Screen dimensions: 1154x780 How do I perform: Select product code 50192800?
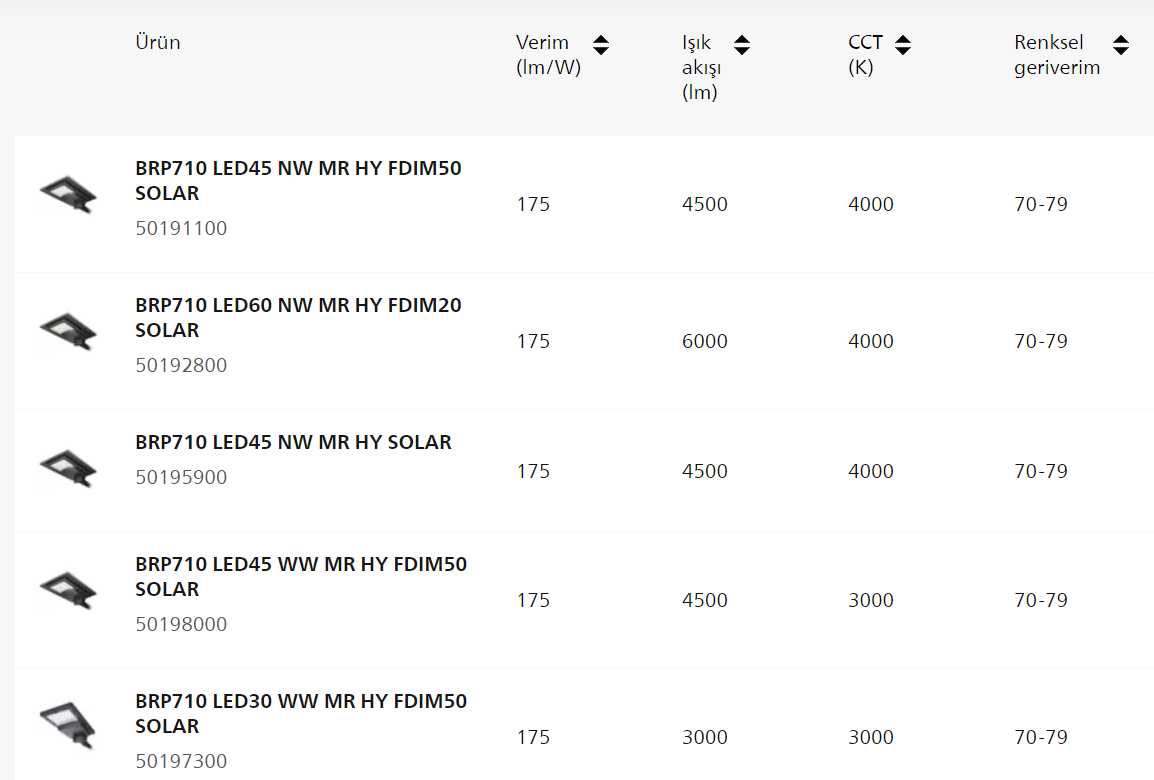[181, 365]
